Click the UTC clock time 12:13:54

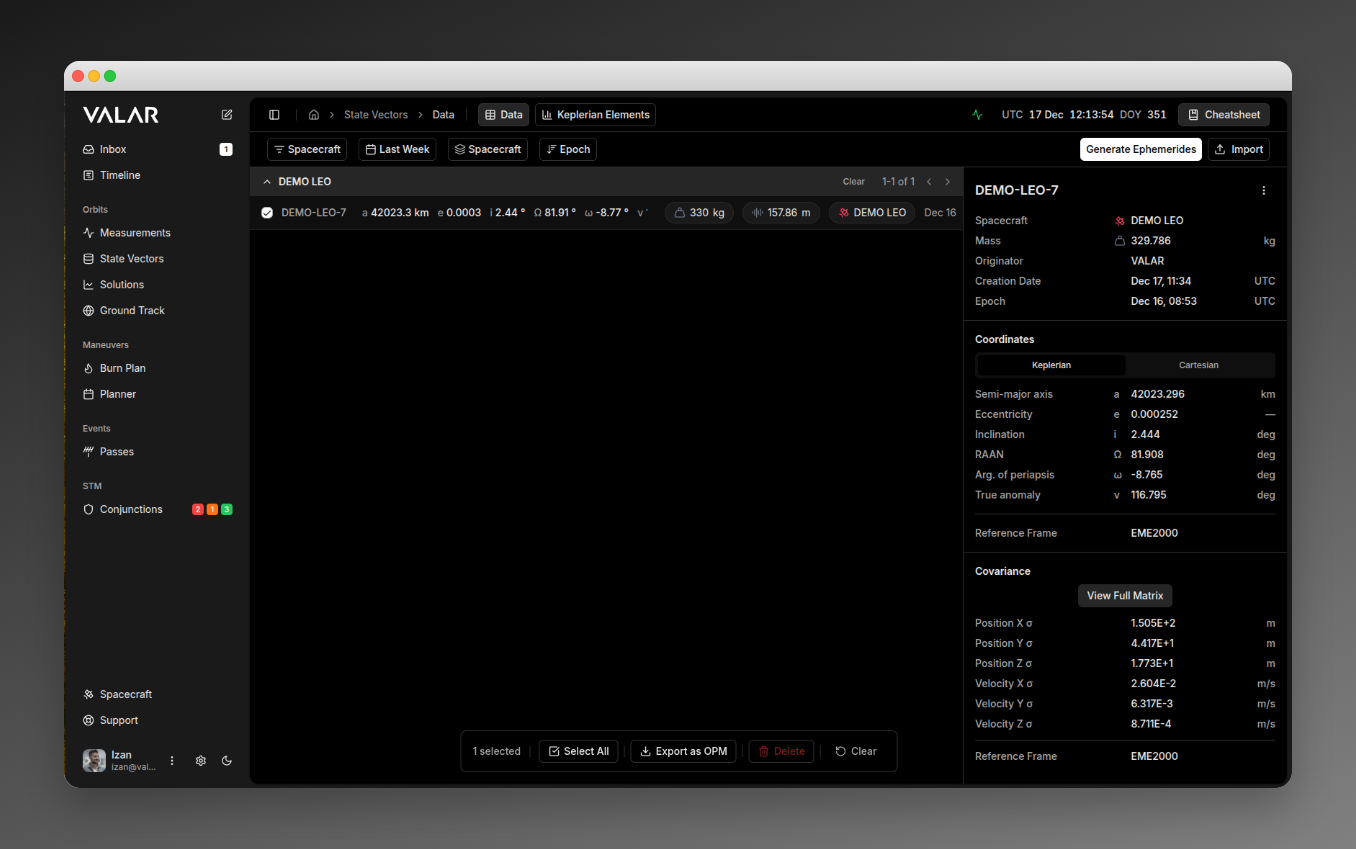pyautogui.click(x=1091, y=115)
